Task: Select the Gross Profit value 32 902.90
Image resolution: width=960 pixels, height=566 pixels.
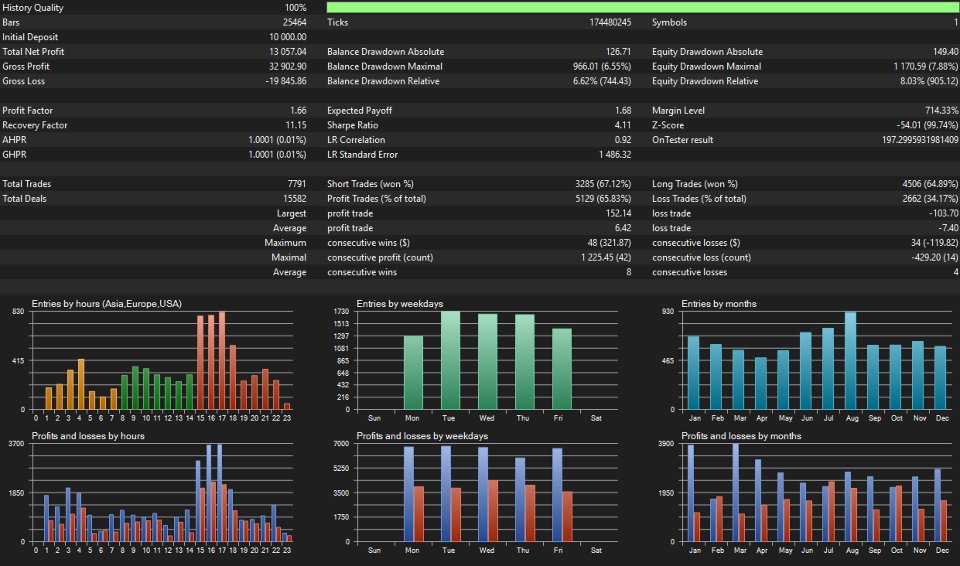Action: (x=288, y=67)
